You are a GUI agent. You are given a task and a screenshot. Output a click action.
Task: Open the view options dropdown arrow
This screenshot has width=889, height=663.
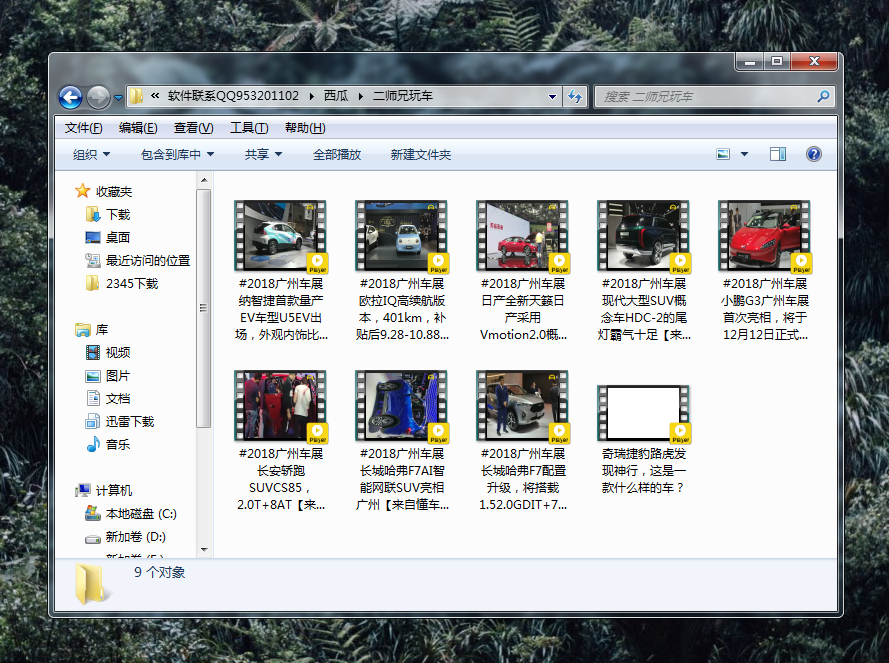click(744, 154)
